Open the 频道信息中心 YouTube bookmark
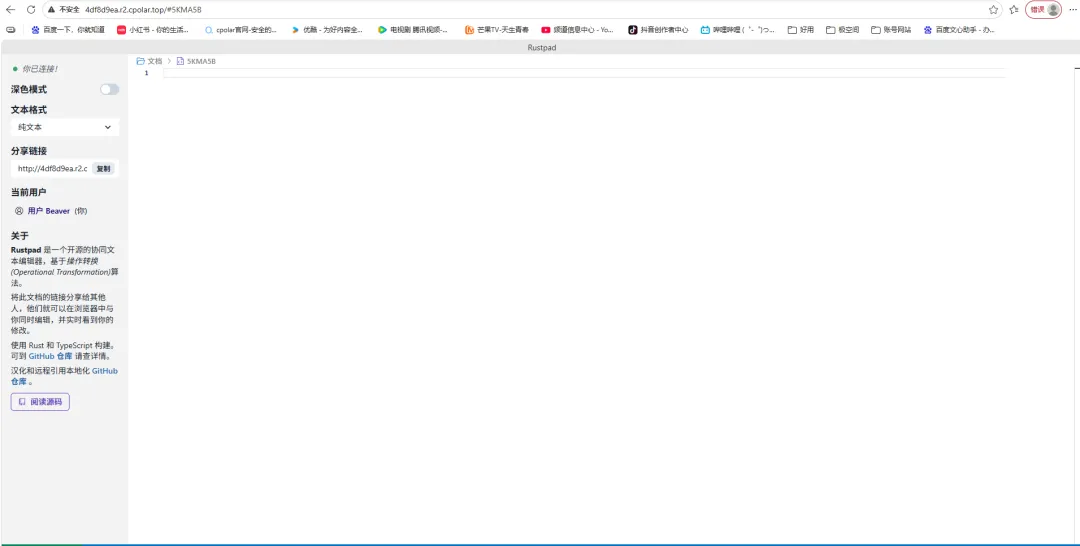The image size is (1080, 546). 577,30
